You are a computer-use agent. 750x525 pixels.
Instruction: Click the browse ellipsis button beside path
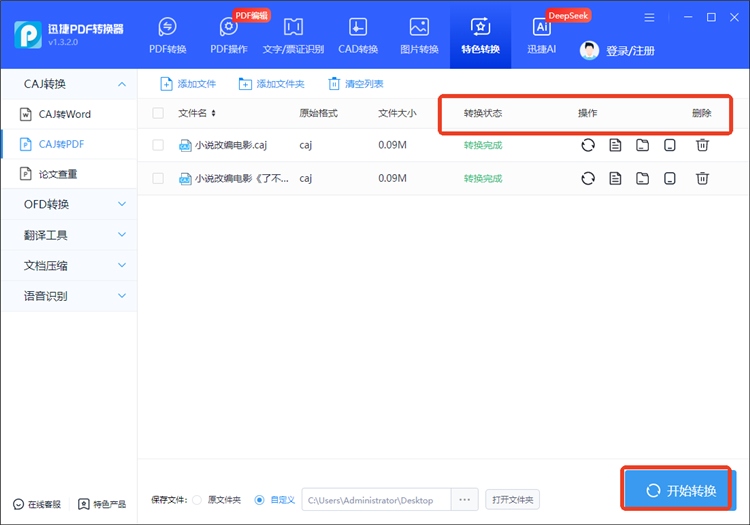pos(463,499)
